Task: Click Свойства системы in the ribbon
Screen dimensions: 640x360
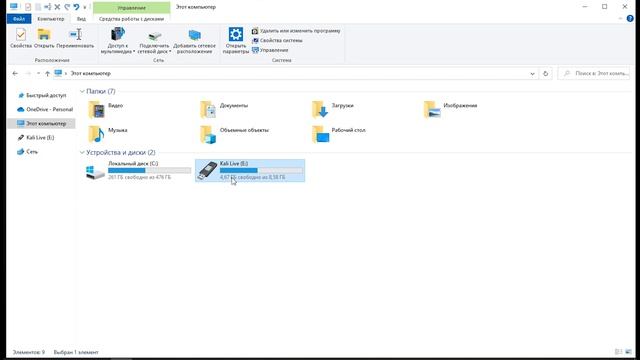Action: [x=277, y=40]
